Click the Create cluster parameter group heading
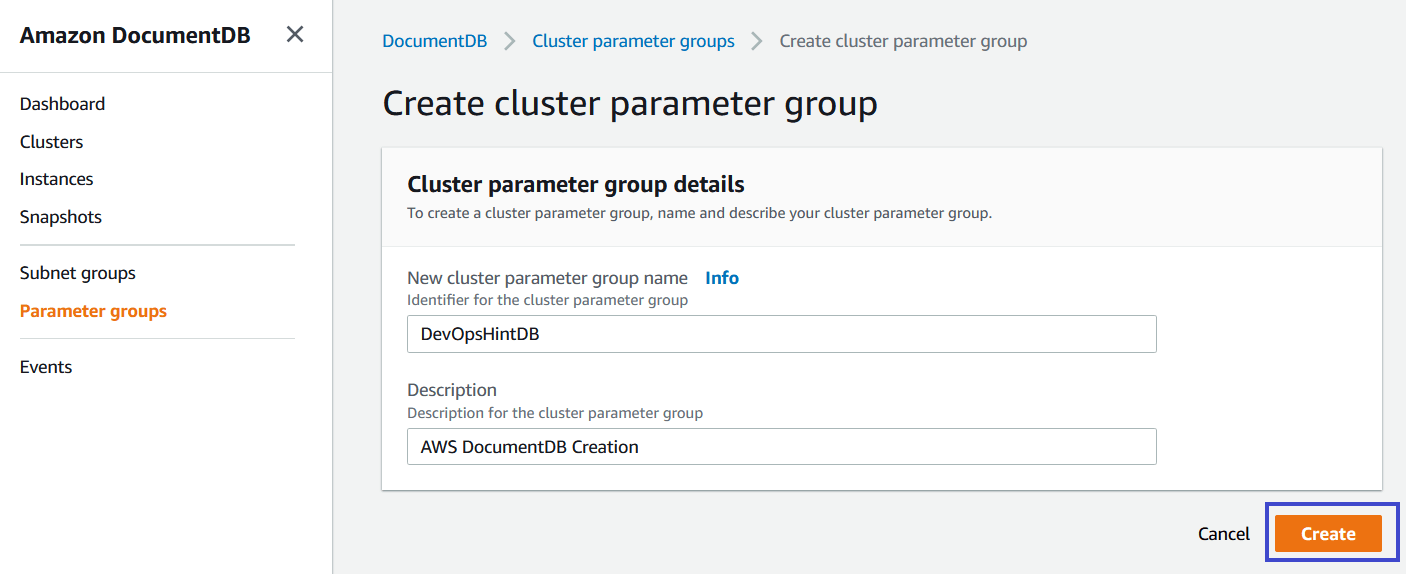This screenshot has height=574, width=1406. pyautogui.click(x=630, y=104)
